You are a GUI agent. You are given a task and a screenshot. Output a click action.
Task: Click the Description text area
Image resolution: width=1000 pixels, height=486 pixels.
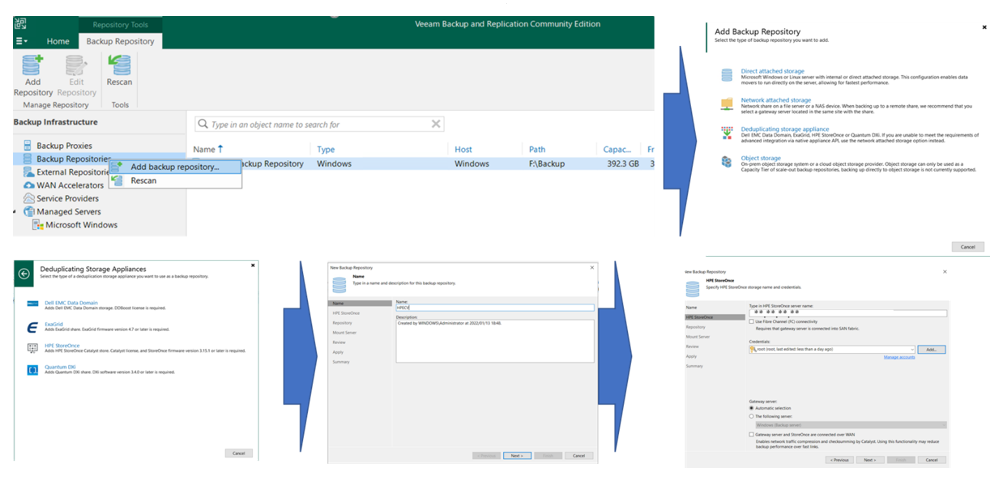[495, 341]
